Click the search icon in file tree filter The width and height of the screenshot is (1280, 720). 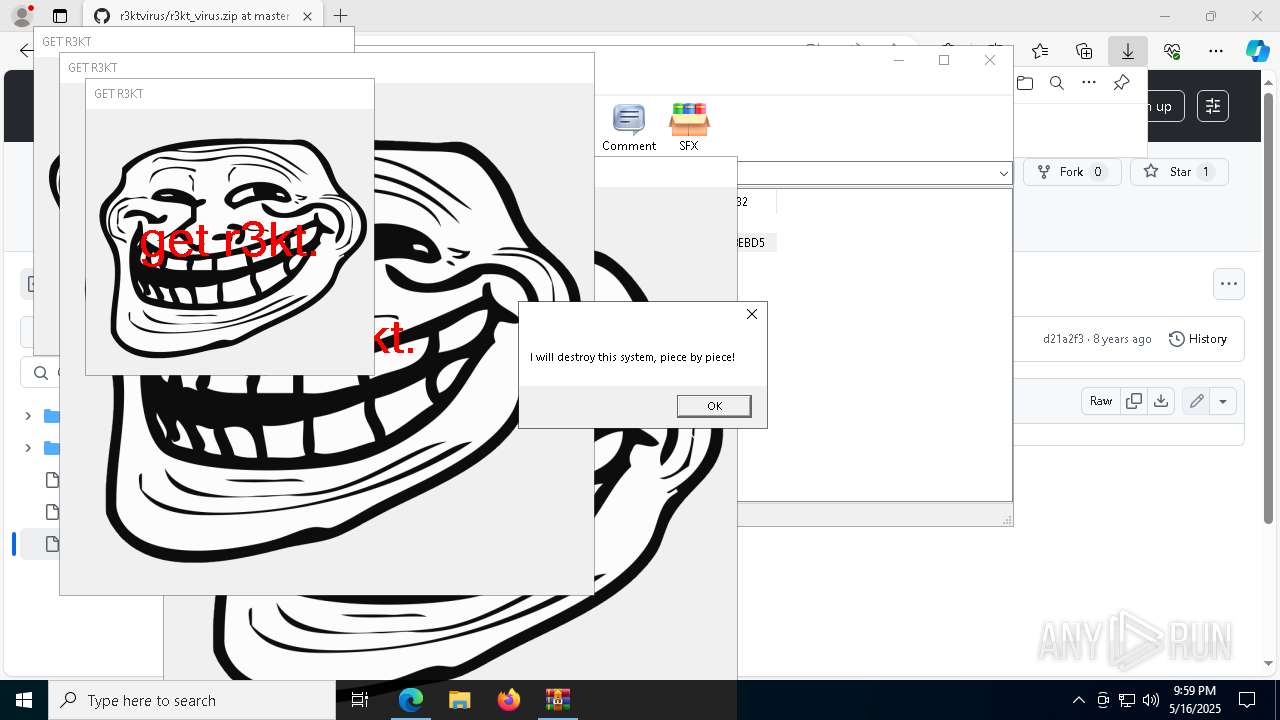point(41,373)
